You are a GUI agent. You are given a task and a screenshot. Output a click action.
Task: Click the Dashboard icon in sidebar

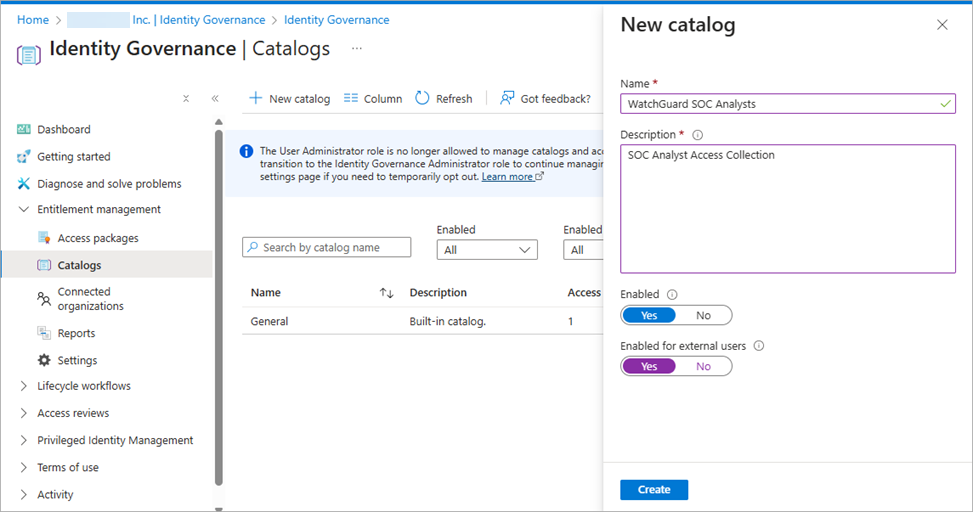tap(24, 129)
